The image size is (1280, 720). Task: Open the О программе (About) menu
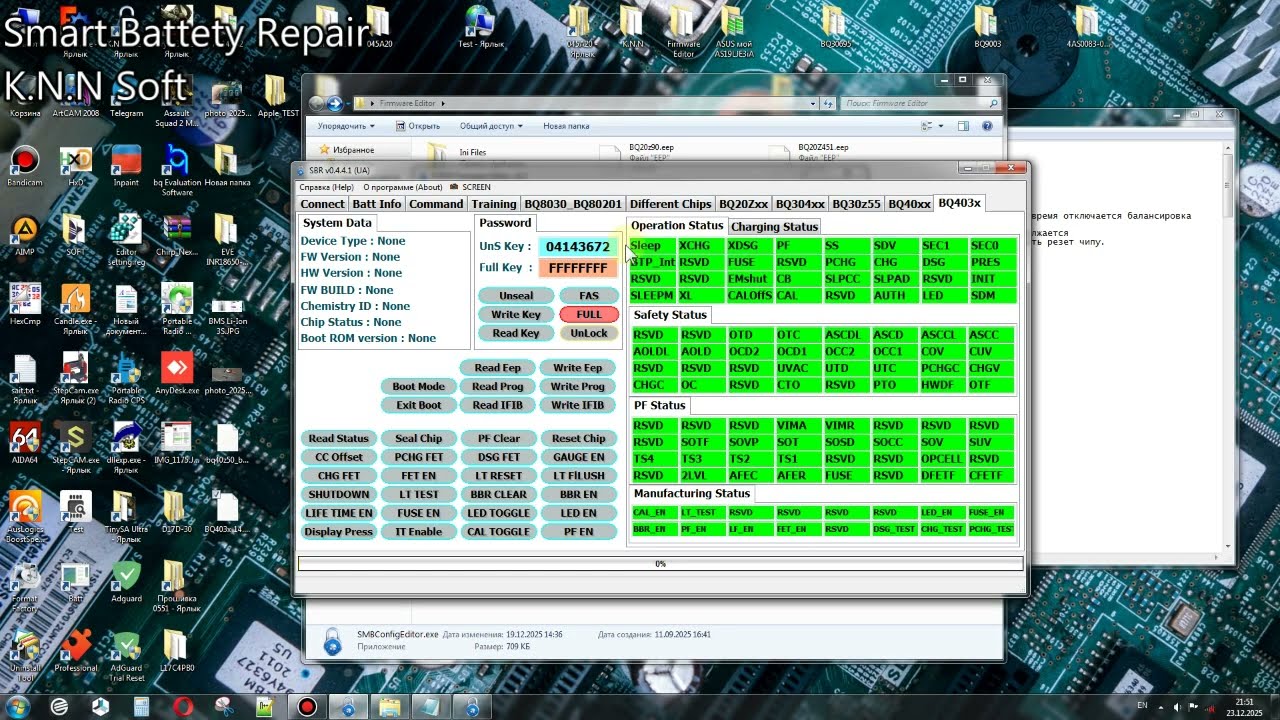(402, 187)
